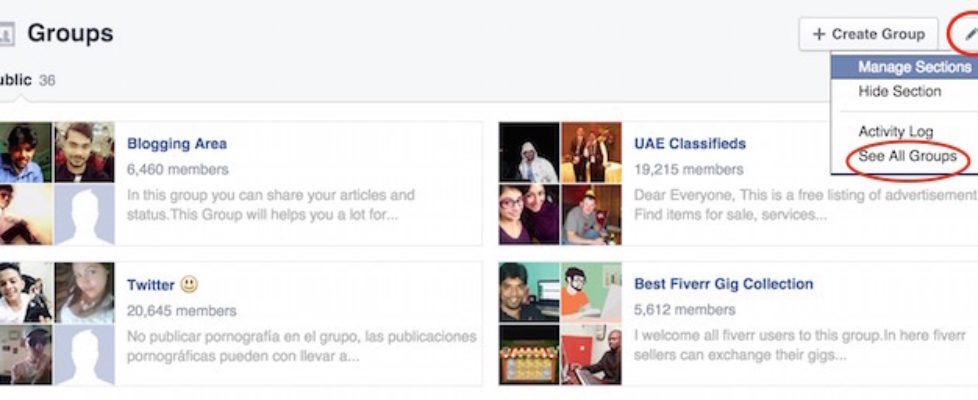Open the Blogging Area group link
Viewport: 978px width, 400px height.
coord(177,144)
